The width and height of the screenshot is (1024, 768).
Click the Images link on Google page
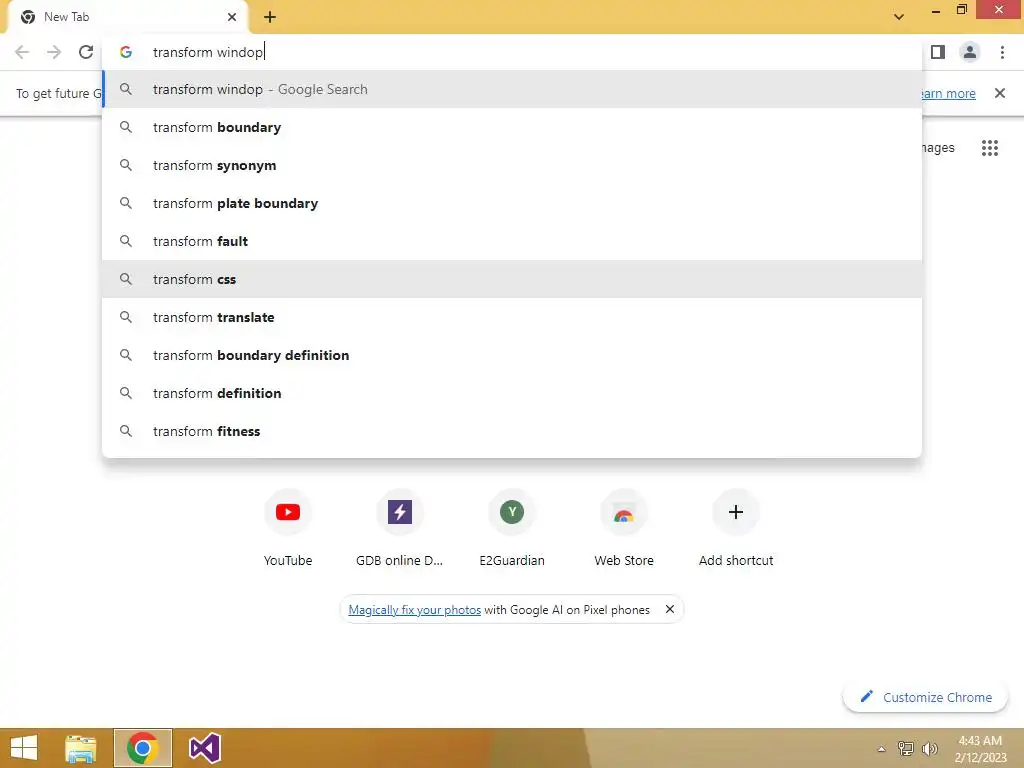(938, 148)
